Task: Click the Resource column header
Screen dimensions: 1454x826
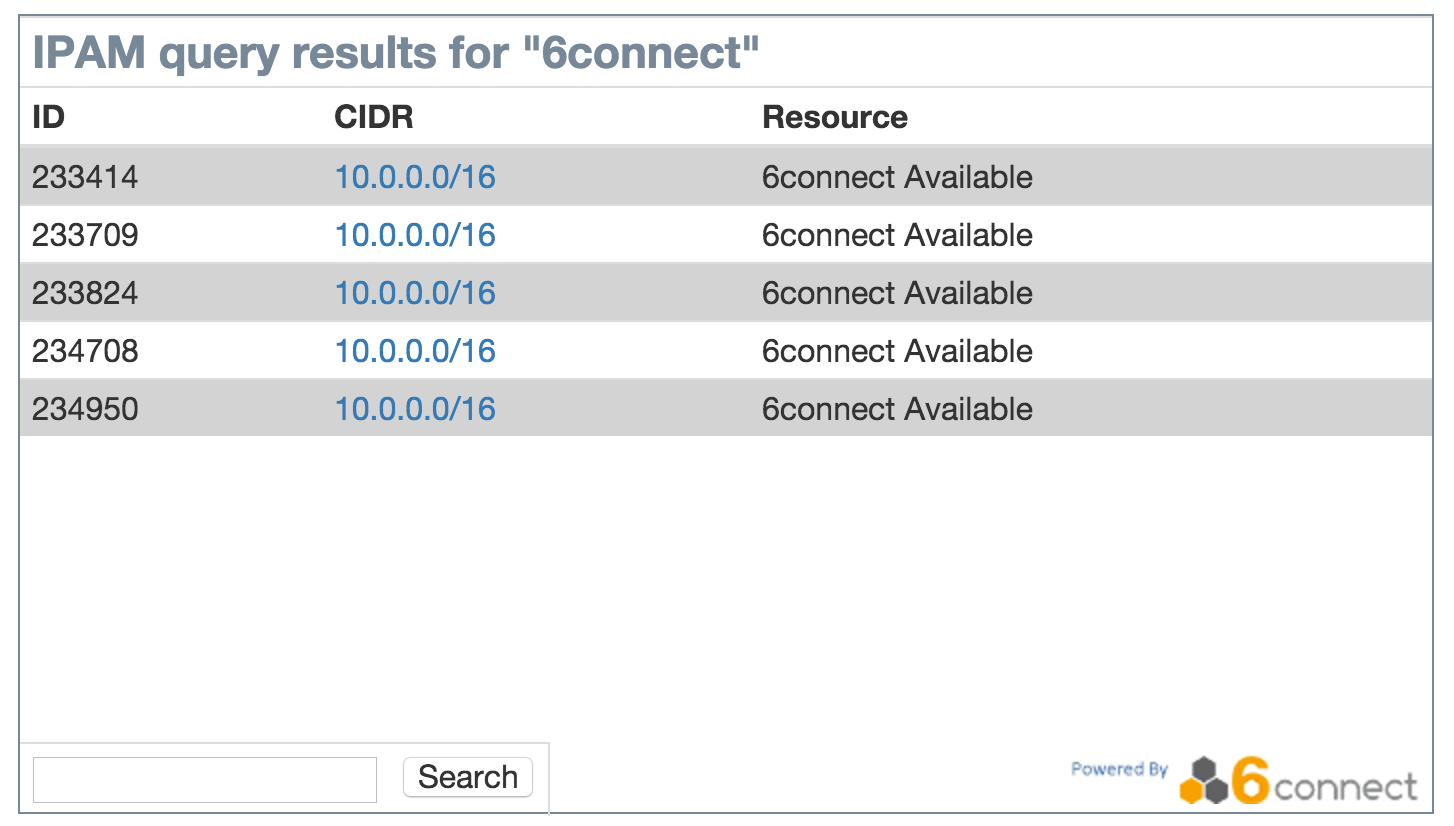Action: [x=835, y=117]
